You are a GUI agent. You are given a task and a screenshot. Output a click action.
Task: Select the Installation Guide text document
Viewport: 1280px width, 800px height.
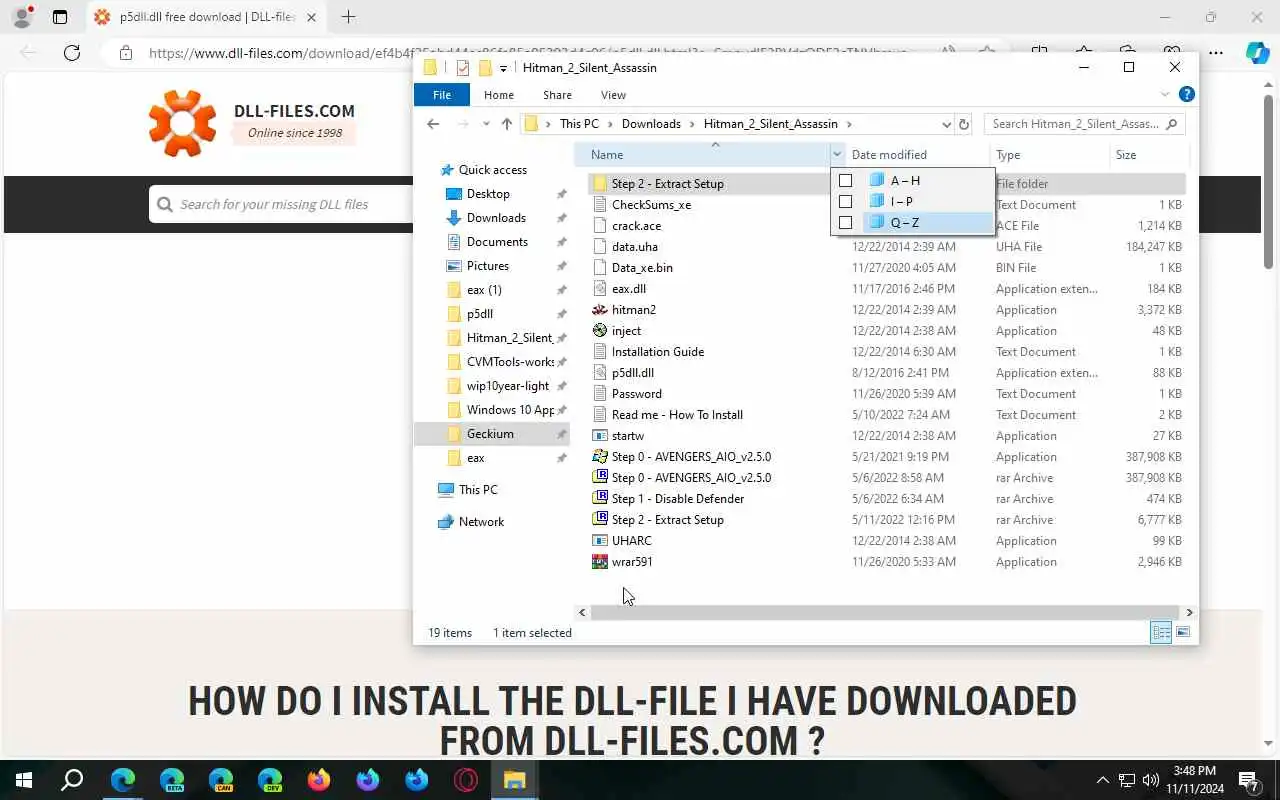pos(657,352)
